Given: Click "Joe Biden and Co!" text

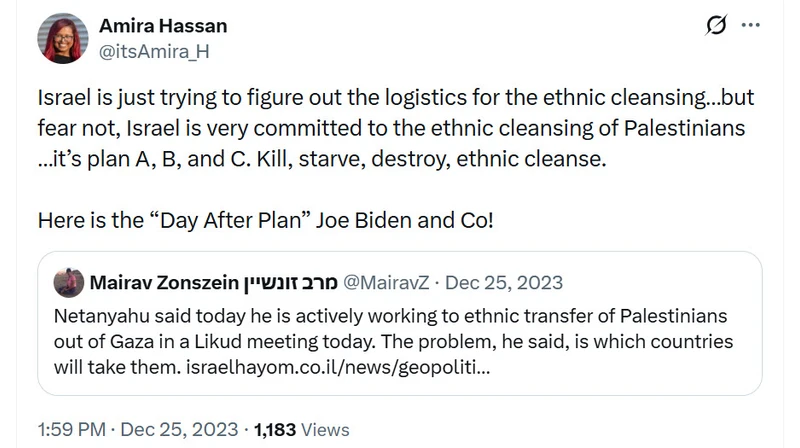Looking at the screenshot, I should (405, 220).
